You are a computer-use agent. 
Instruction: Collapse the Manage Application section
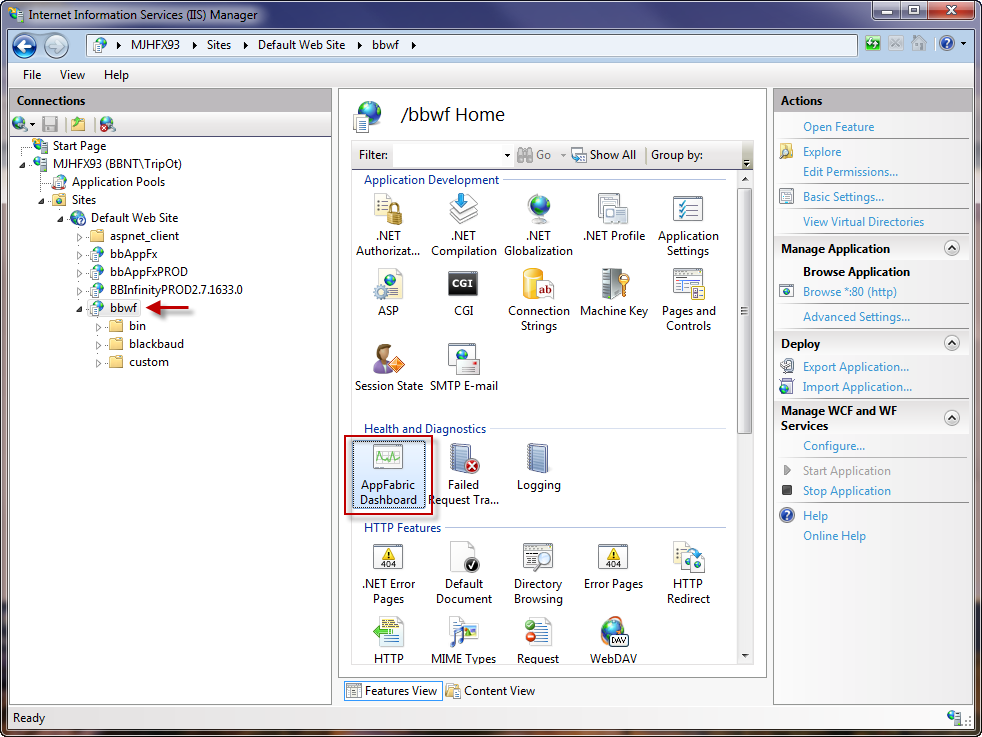pos(951,249)
